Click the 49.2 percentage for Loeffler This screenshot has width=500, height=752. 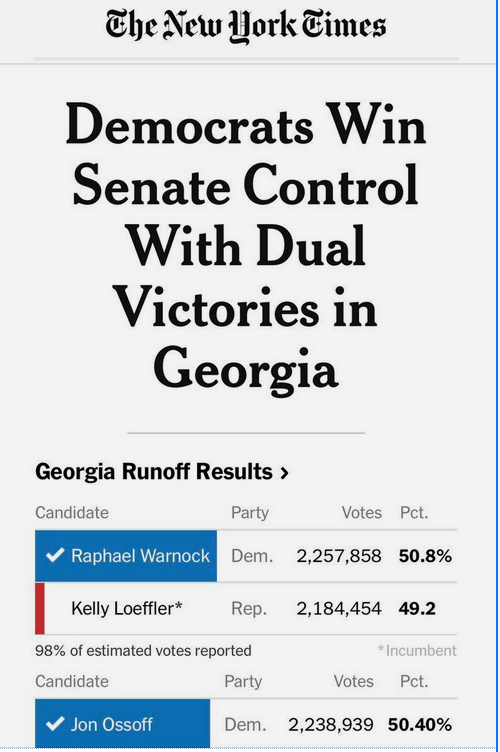point(417,609)
